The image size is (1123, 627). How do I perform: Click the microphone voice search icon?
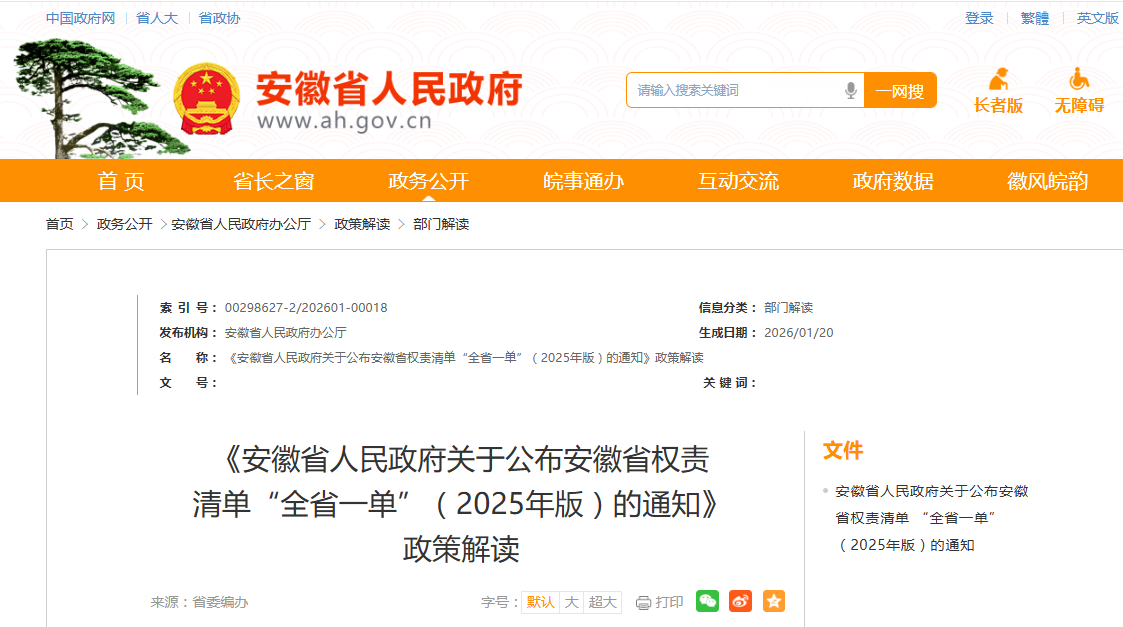pos(850,90)
